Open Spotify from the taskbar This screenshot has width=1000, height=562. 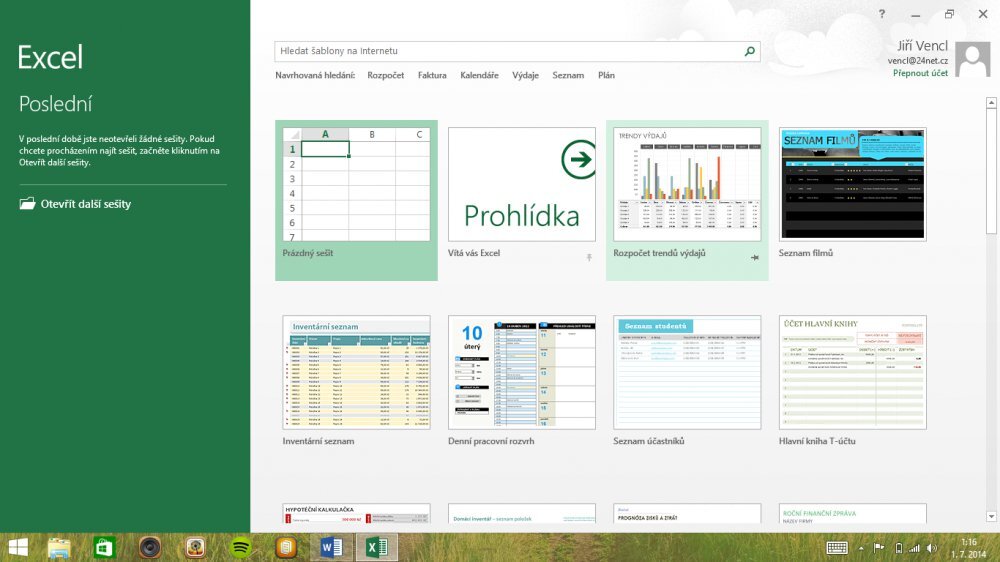pos(240,547)
